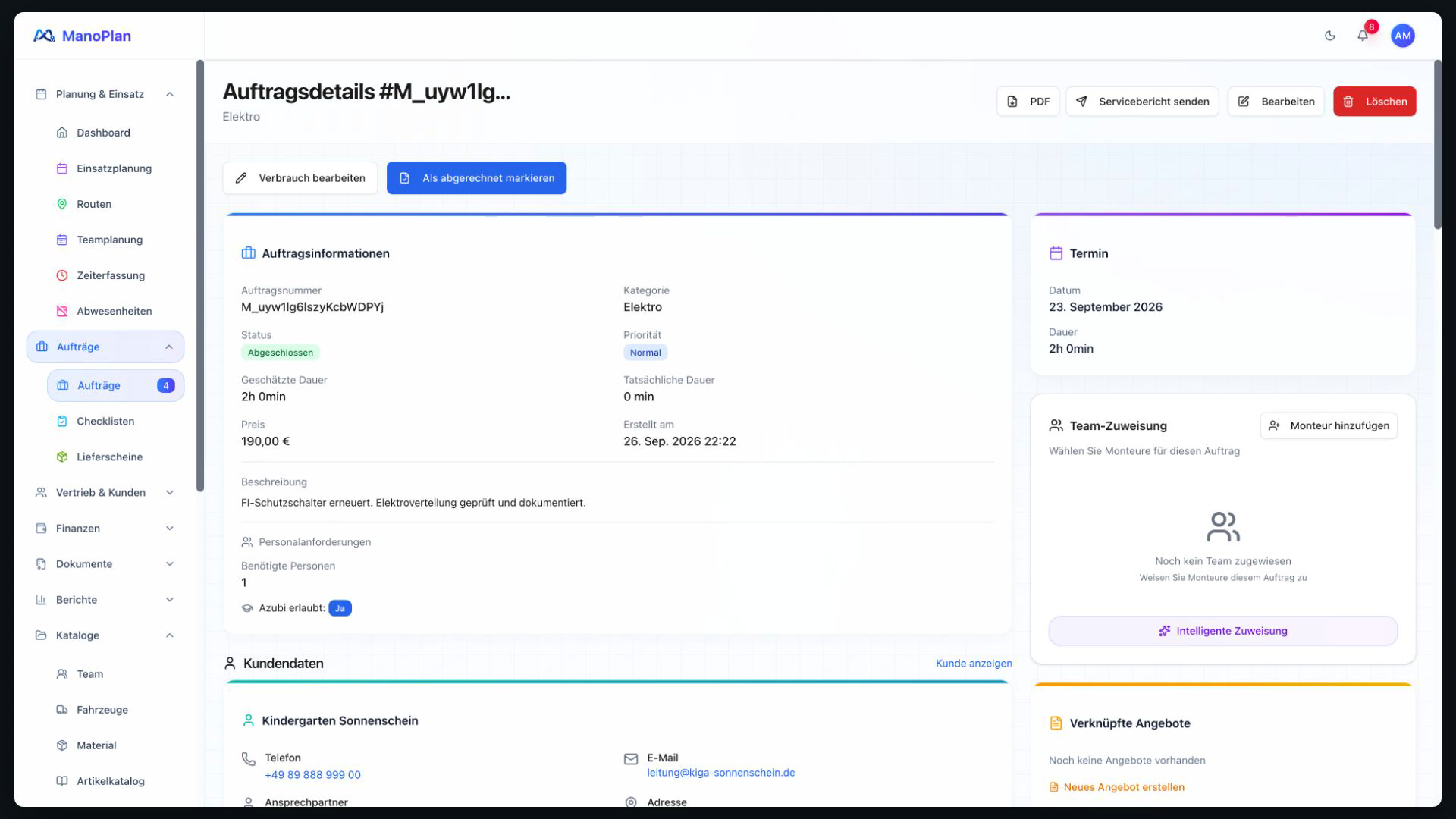Click the ManoPlan logo
1456x819 pixels.
pos(83,36)
